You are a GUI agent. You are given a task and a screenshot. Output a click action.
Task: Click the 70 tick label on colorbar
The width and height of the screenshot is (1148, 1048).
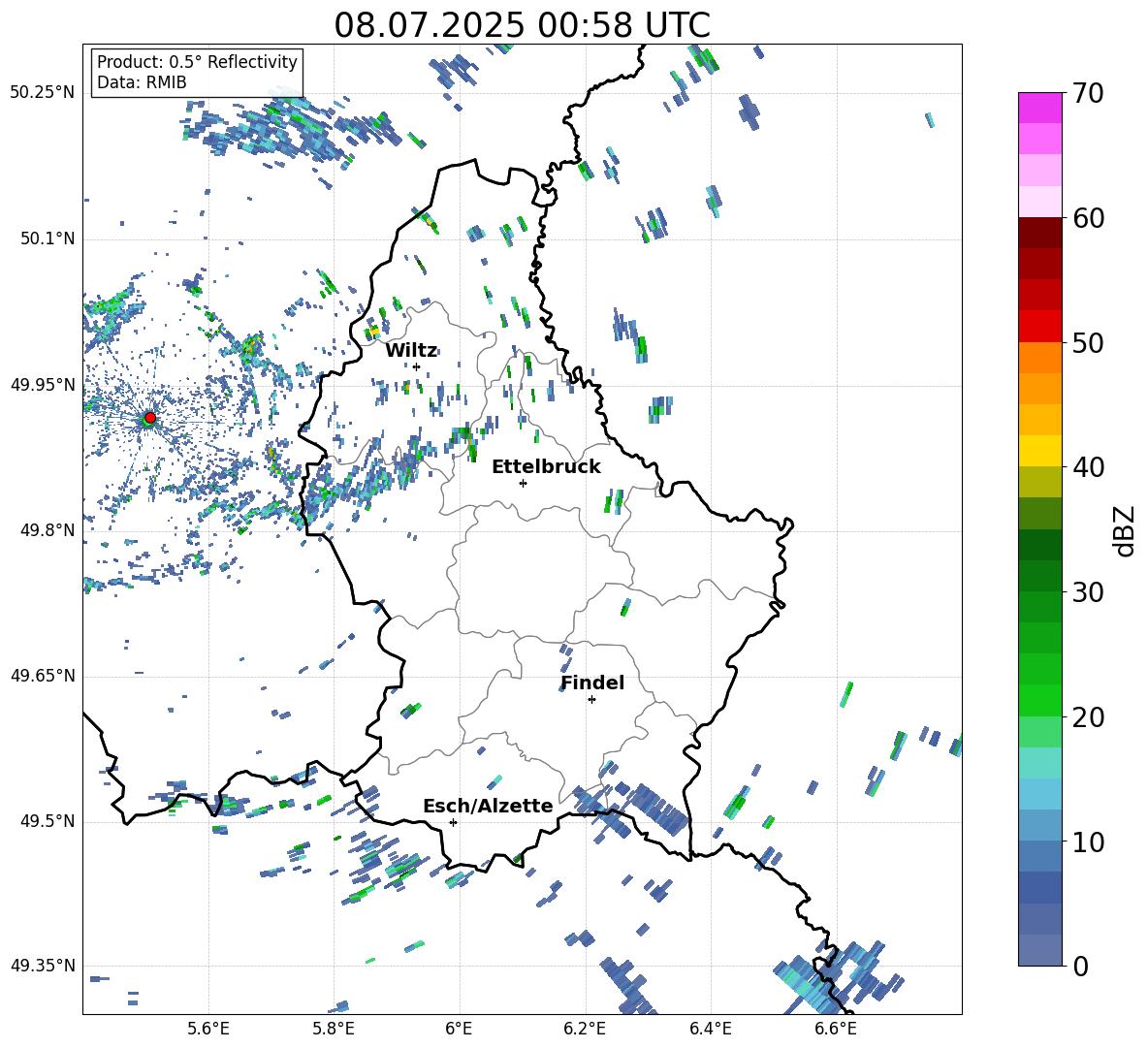click(1088, 94)
